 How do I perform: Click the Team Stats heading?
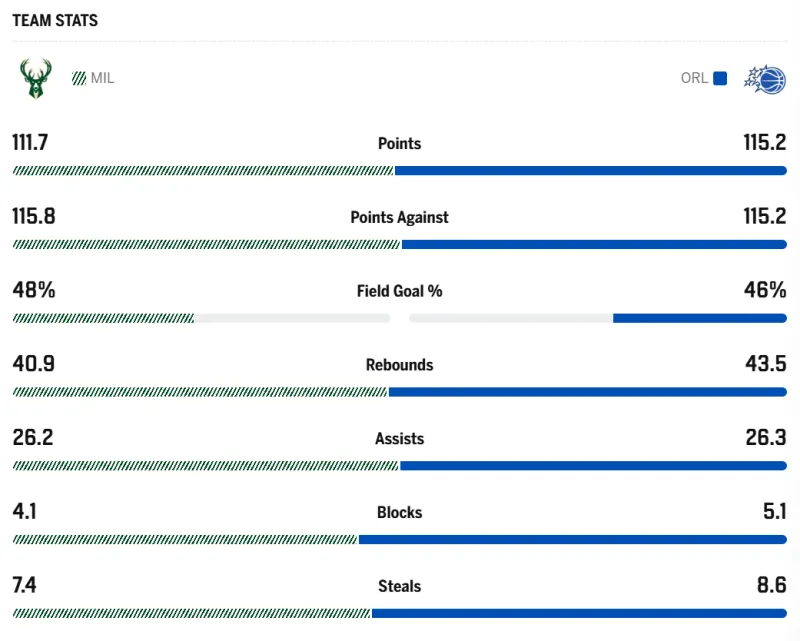(55, 20)
